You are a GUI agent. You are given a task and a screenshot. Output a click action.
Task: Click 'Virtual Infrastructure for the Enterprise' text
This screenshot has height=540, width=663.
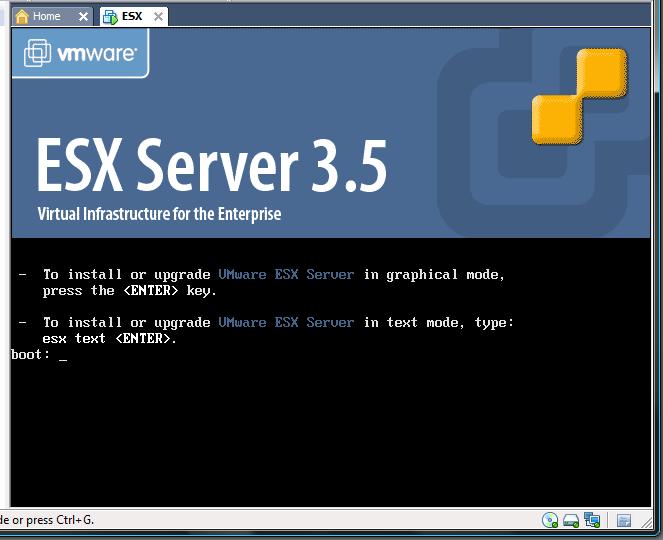159,214
